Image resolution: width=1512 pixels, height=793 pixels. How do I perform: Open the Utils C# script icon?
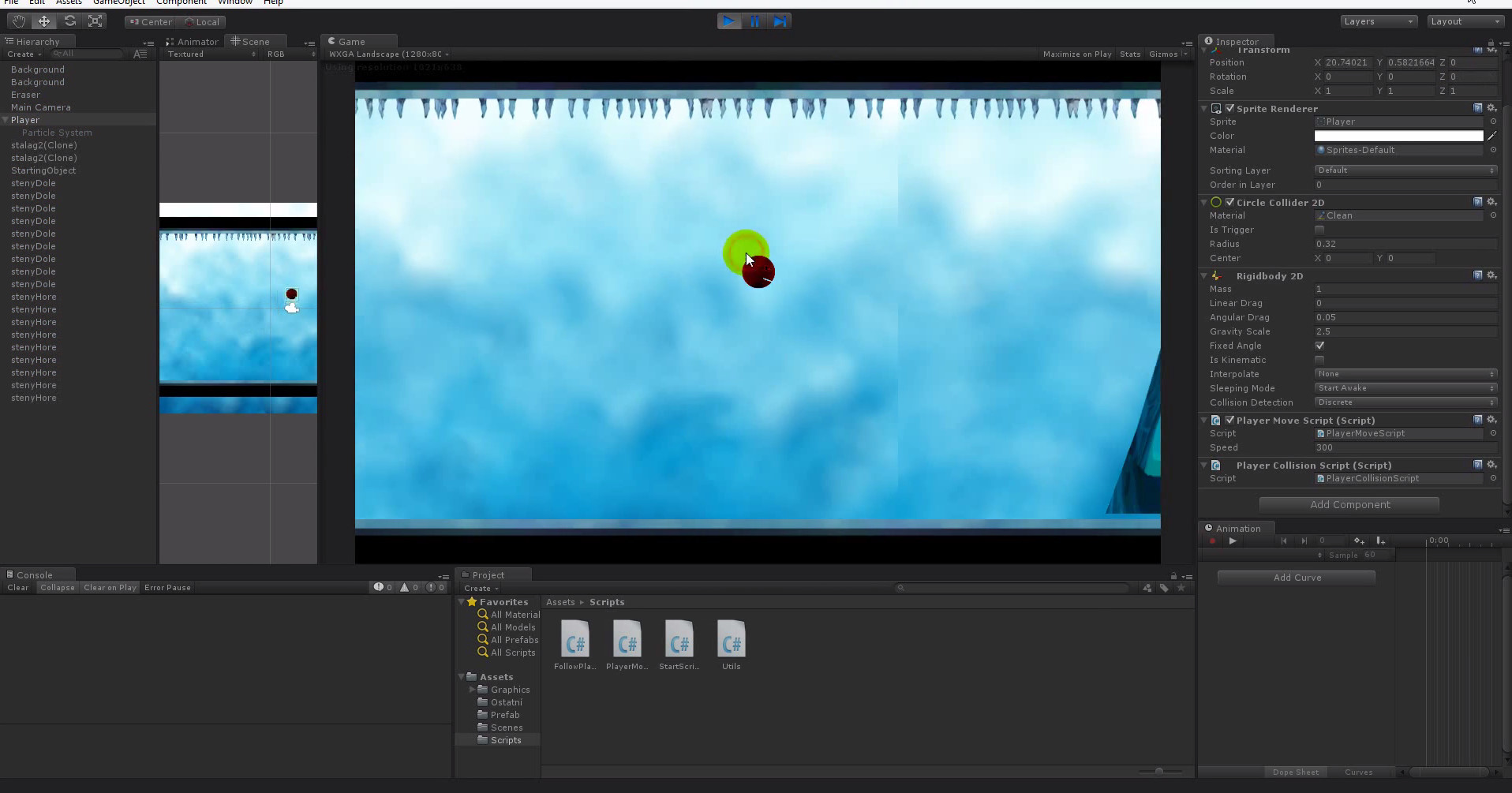point(731,639)
